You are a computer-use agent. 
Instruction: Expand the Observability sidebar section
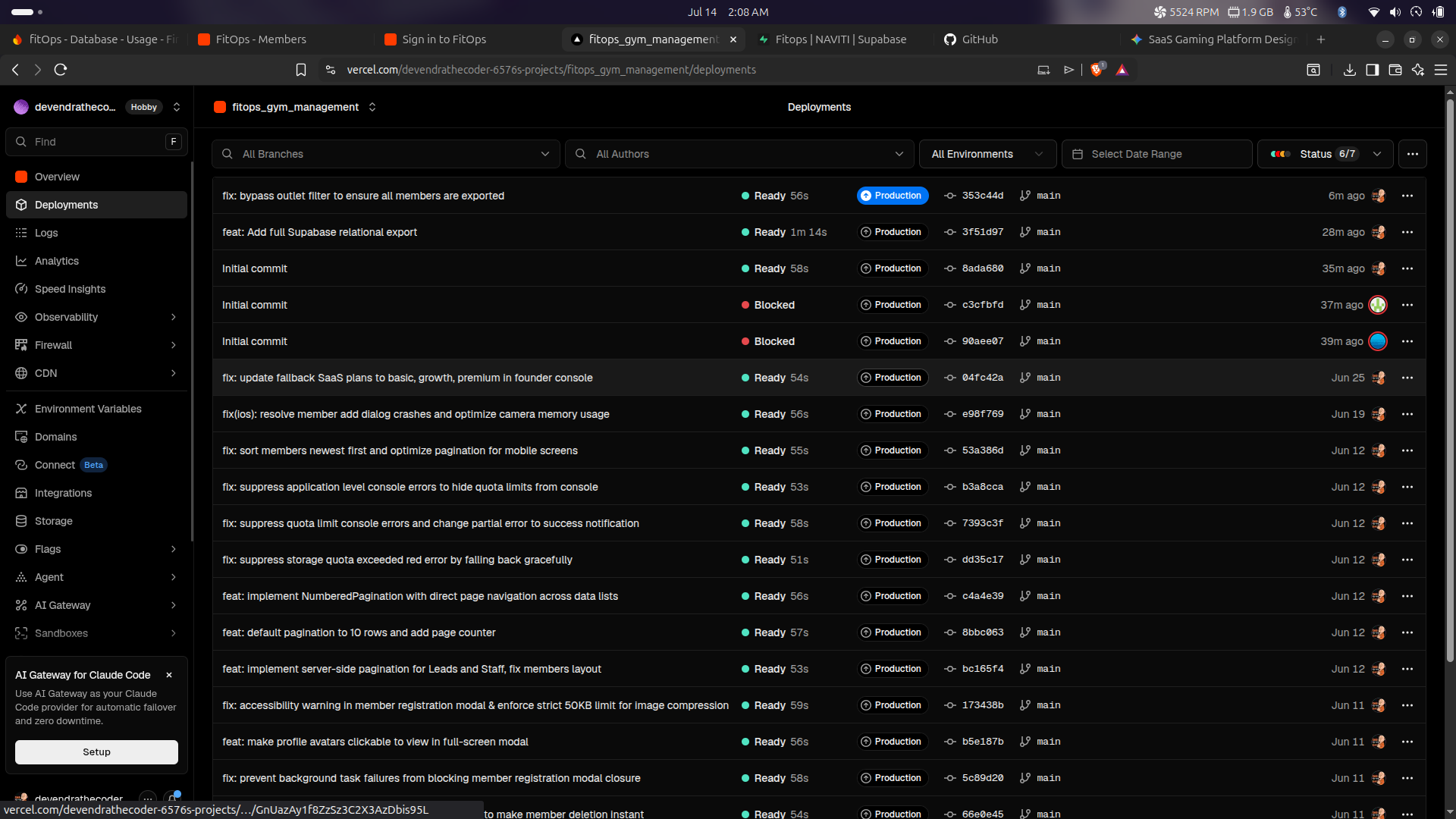174,317
